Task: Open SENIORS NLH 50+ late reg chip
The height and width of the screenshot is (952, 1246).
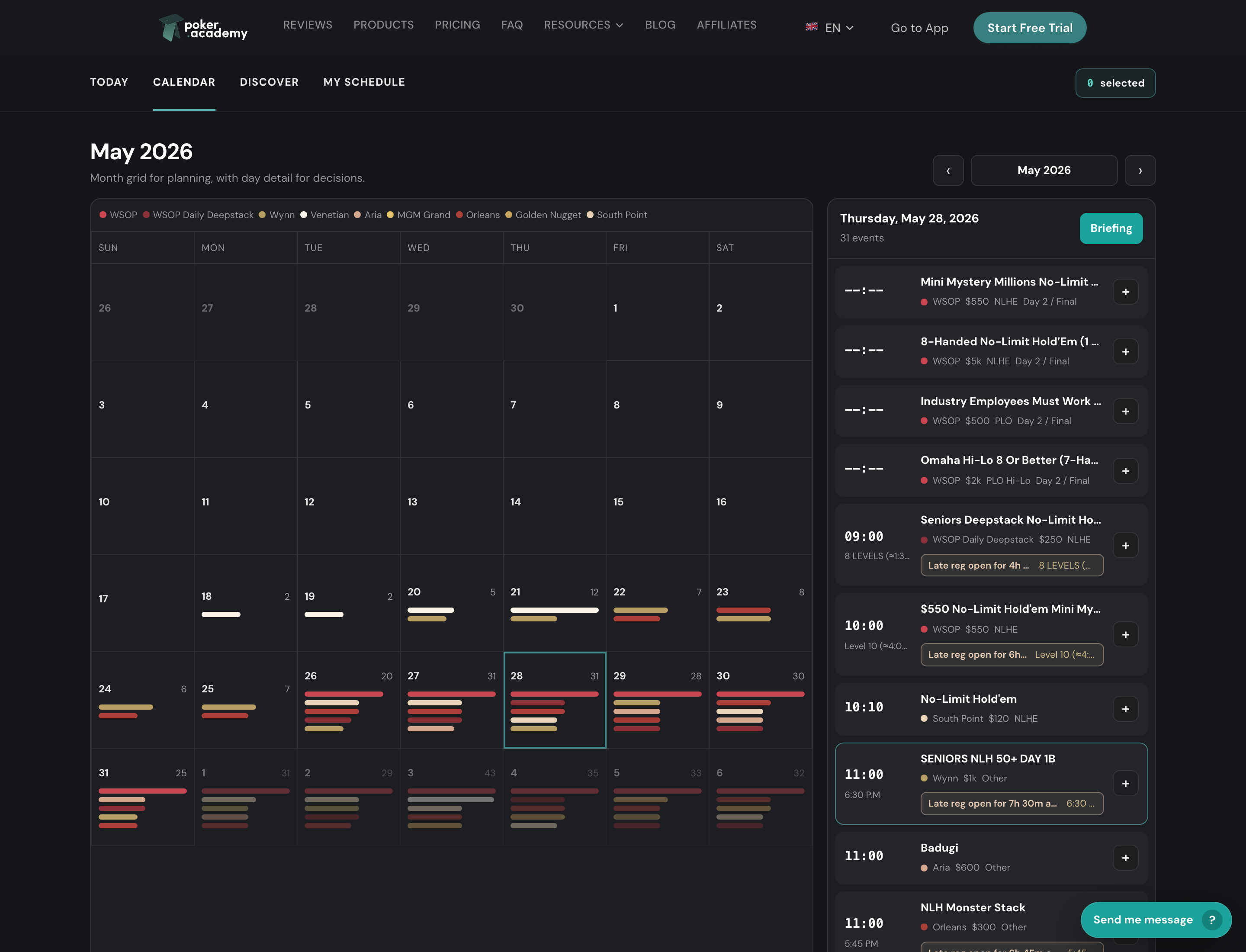Action: point(1012,804)
